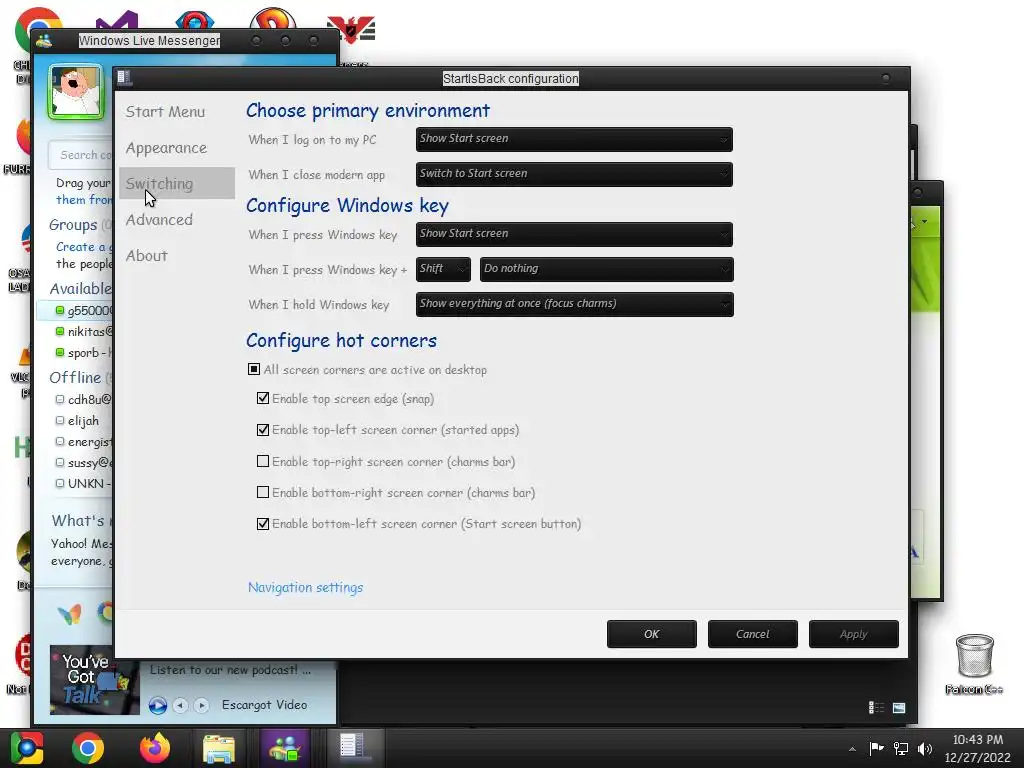Screen dimensions: 1024x768
Task: Open the Recycle Bin desktop icon
Action: tap(974, 664)
